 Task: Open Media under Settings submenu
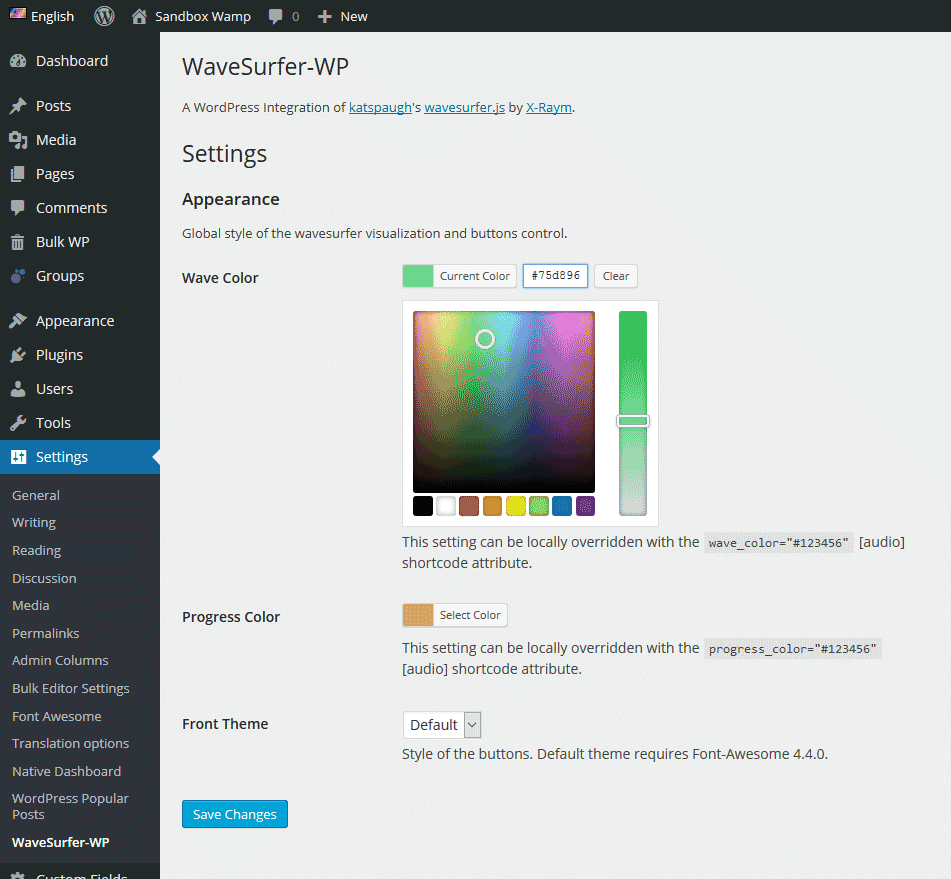(31, 605)
